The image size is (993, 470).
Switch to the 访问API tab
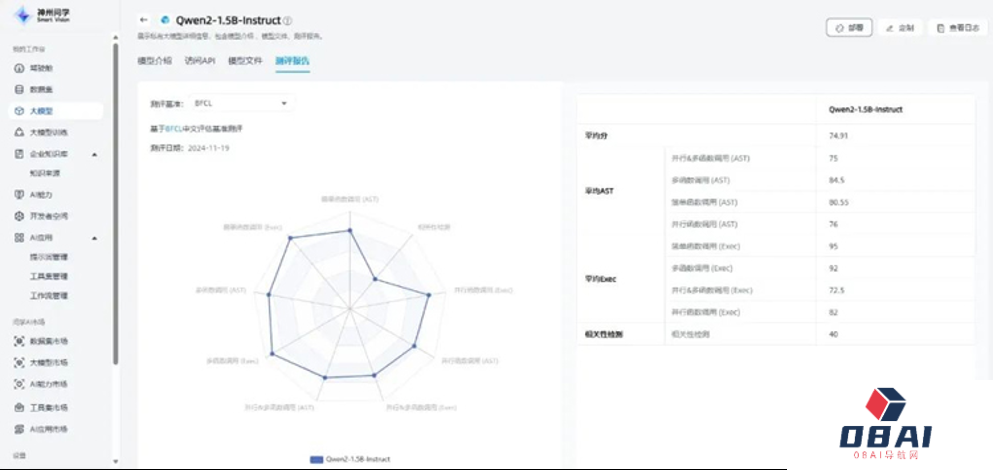pos(200,61)
